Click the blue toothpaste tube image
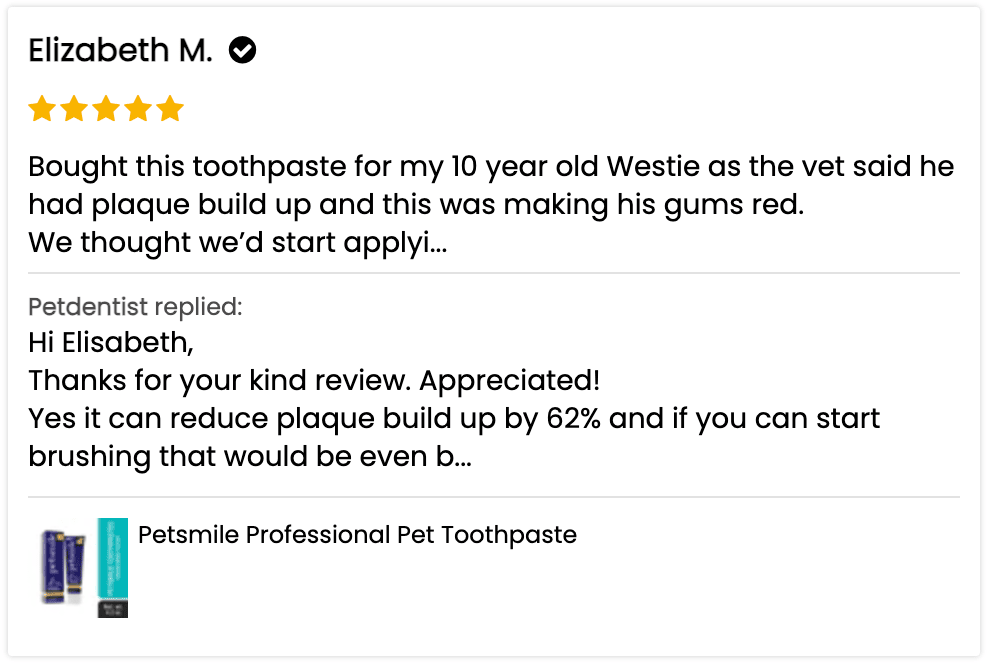The height and width of the screenshot is (664, 990). tap(62, 567)
